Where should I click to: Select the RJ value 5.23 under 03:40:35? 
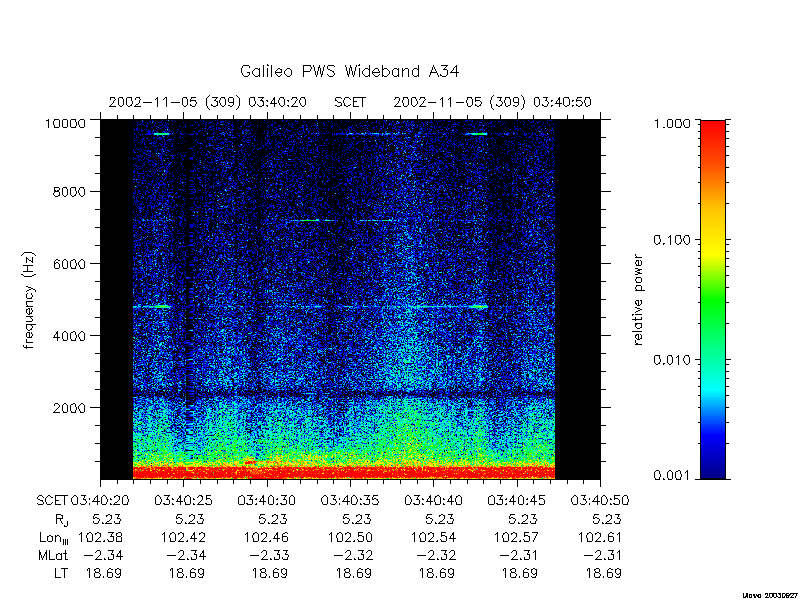(x=357, y=519)
